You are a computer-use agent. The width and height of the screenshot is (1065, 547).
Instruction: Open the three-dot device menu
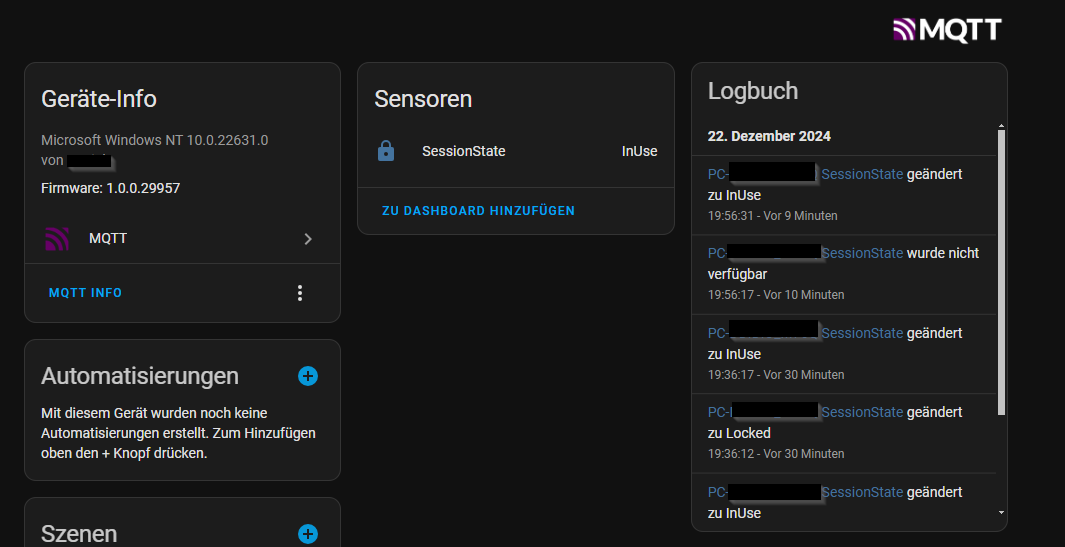tap(300, 293)
